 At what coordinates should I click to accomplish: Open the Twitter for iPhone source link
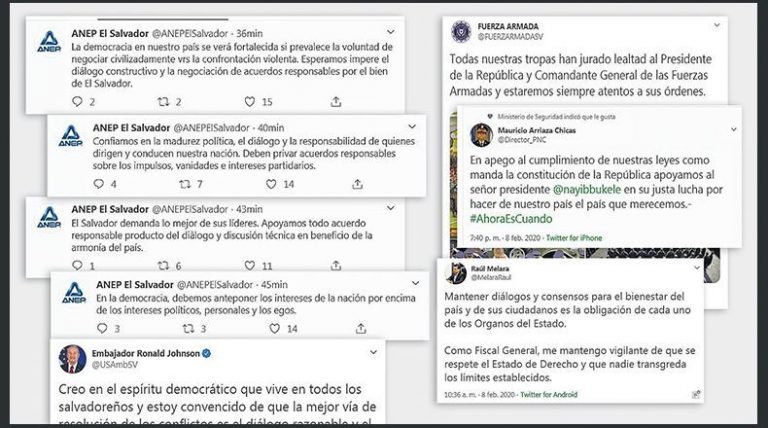(x=574, y=238)
